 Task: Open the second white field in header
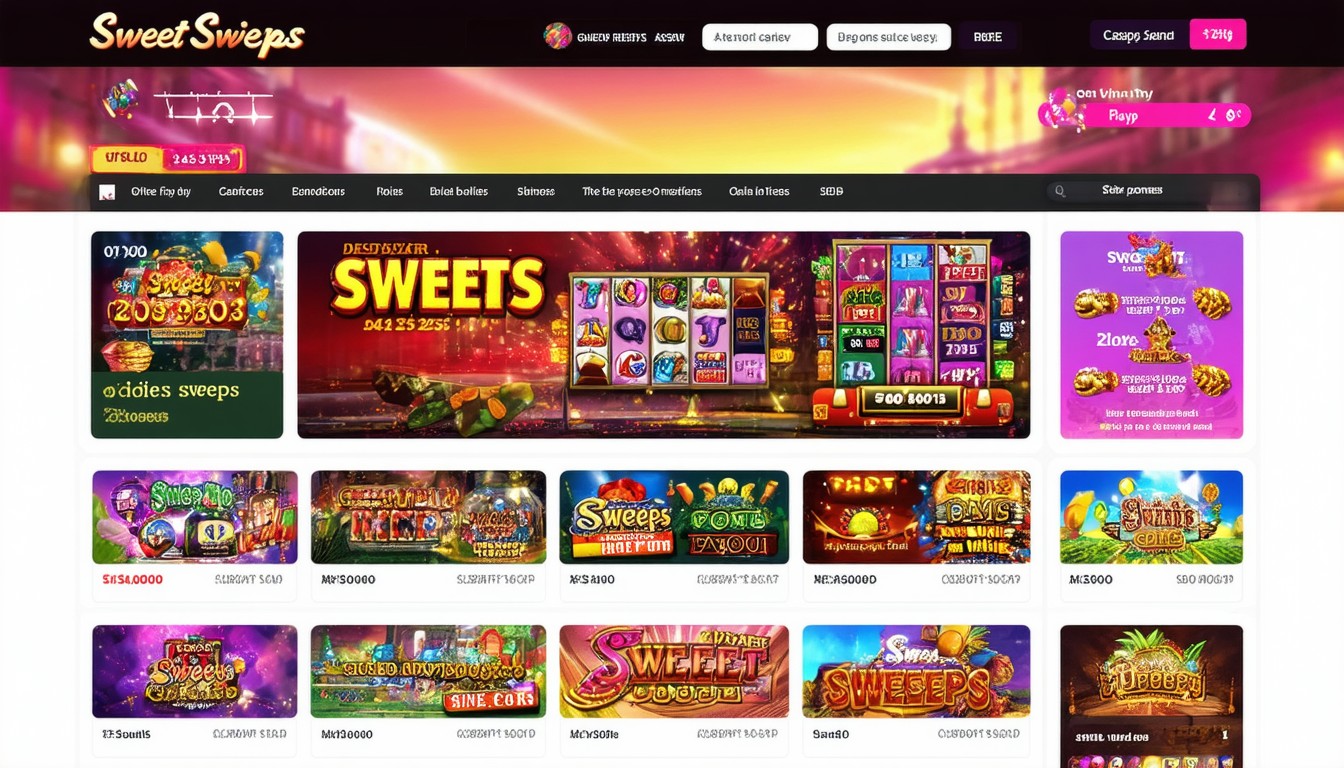888,37
